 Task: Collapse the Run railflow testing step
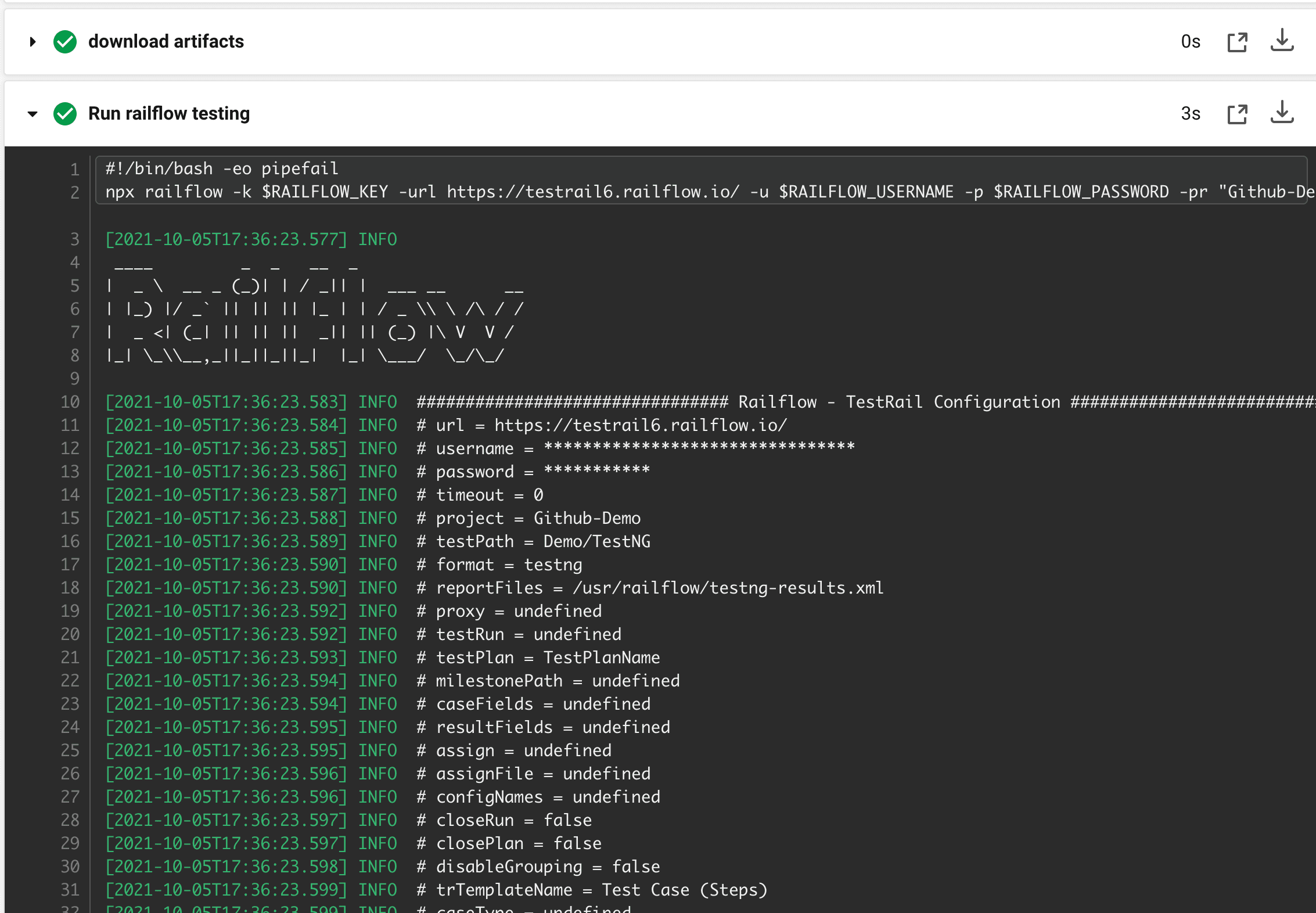pyautogui.click(x=33, y=114)
